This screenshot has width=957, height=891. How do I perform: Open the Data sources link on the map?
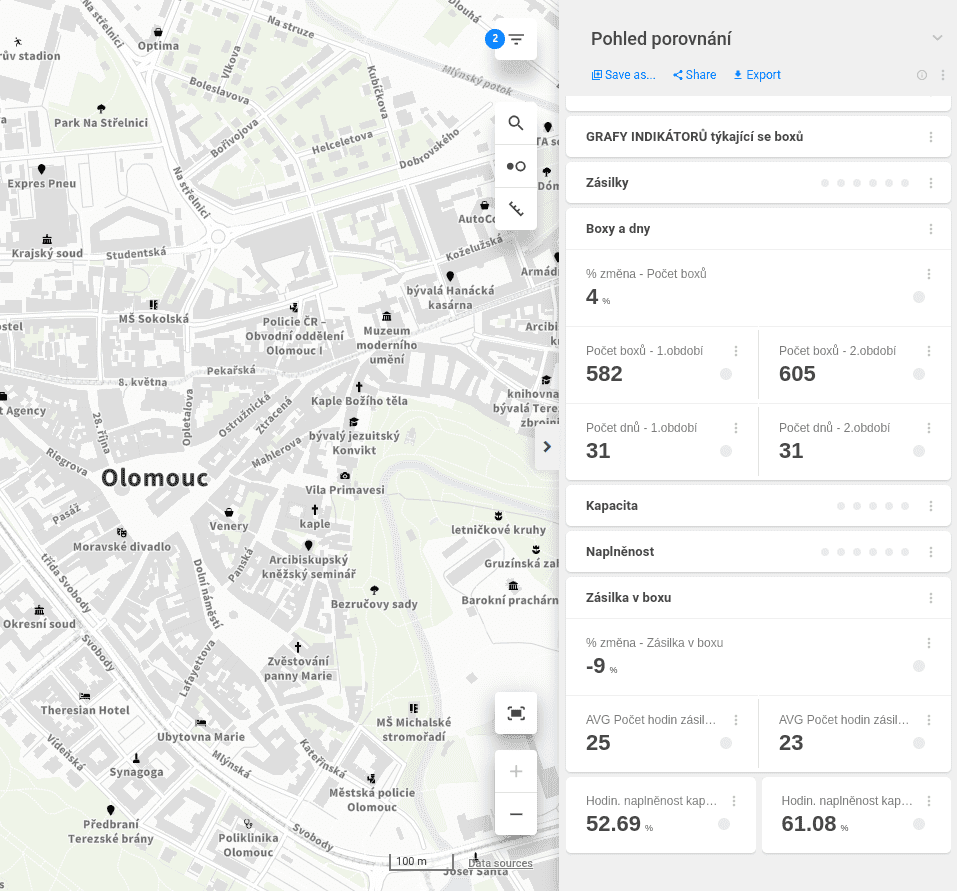click(500, 862)
